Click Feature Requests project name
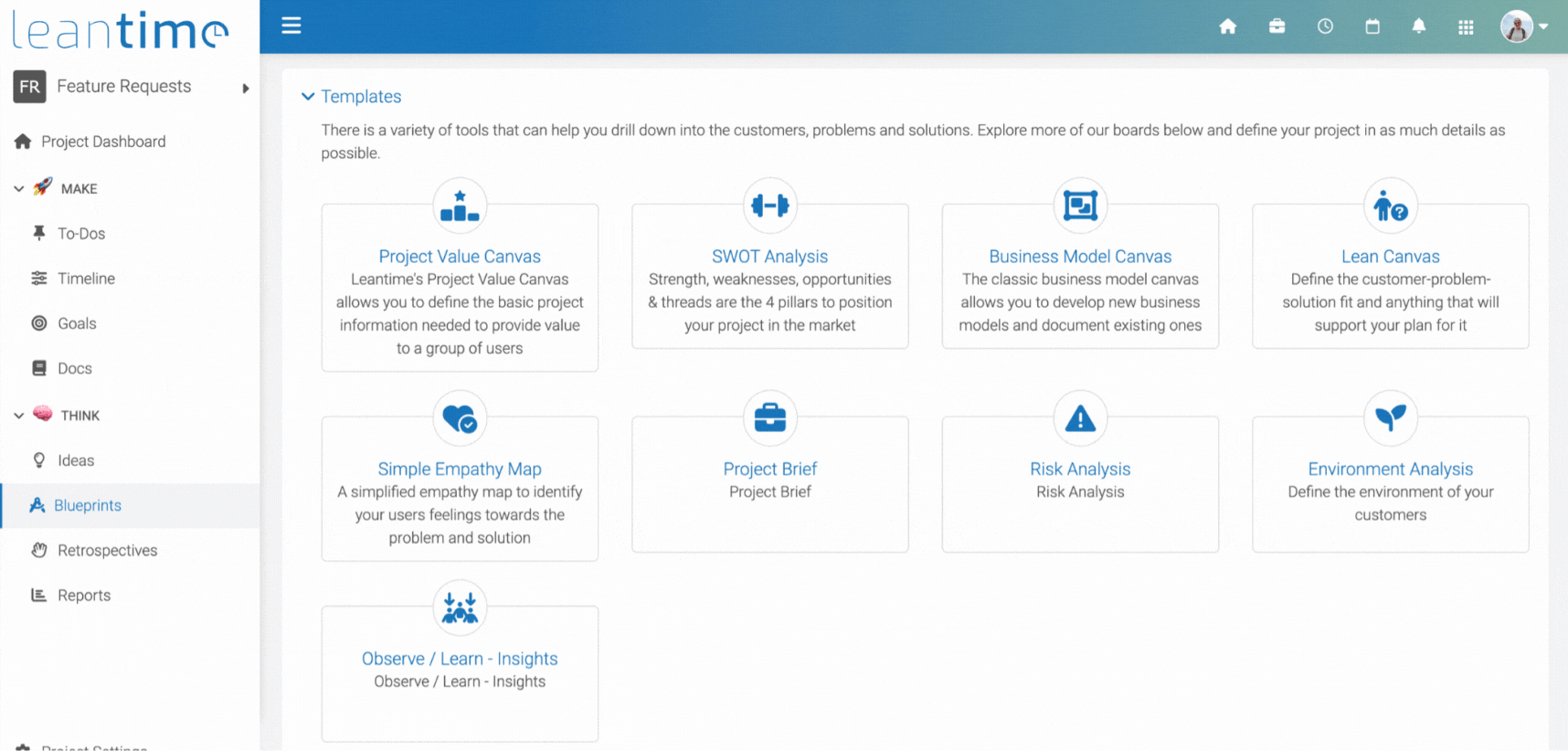1568x751 pixels. (124, 87)
